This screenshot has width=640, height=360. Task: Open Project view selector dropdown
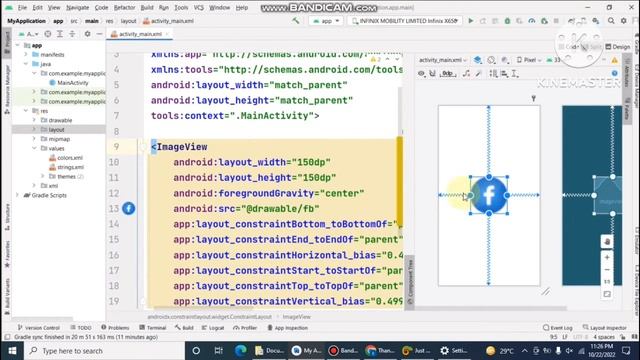29,34
